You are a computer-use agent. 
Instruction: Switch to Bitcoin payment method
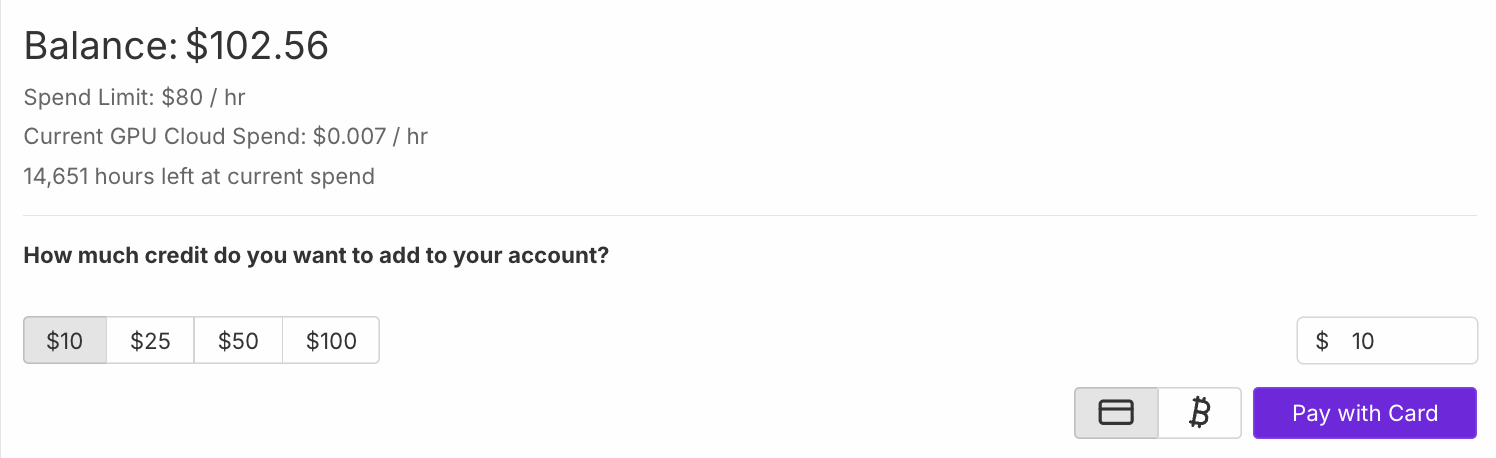[x=1200, y=413]
